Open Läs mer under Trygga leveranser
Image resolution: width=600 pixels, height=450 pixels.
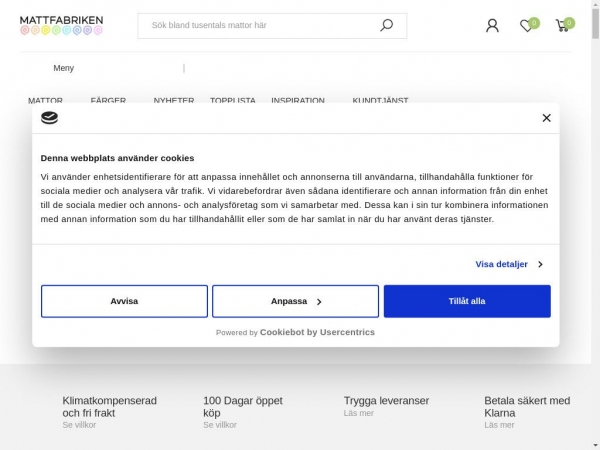pyautogui.click(x=359, y=413)
